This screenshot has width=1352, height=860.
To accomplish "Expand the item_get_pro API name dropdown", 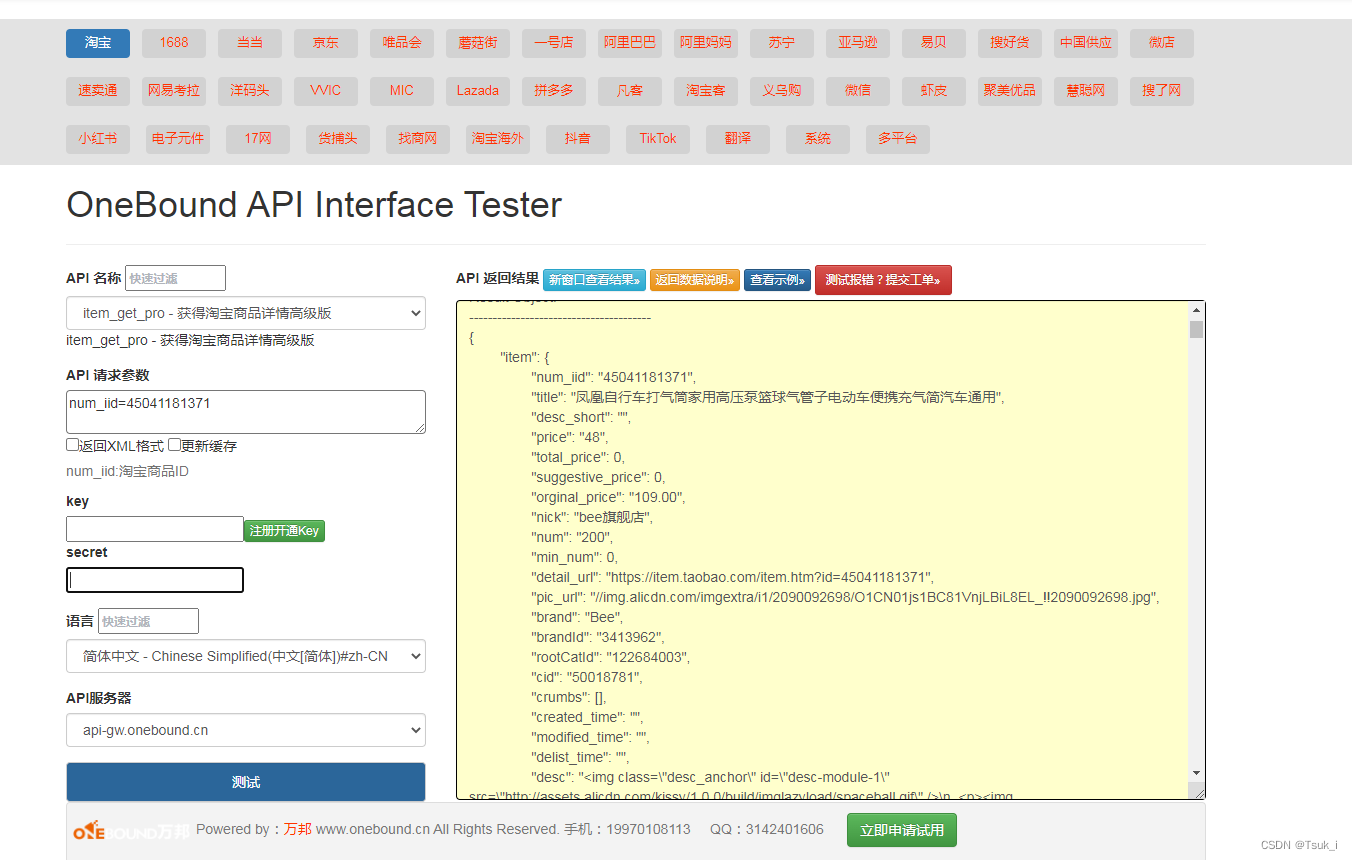I will [x=246, y=313].
